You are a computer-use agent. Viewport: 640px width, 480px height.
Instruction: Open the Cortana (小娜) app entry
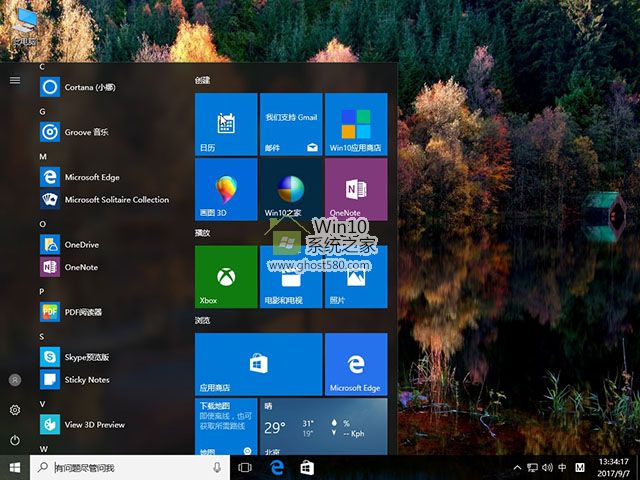tap(110, 87)
